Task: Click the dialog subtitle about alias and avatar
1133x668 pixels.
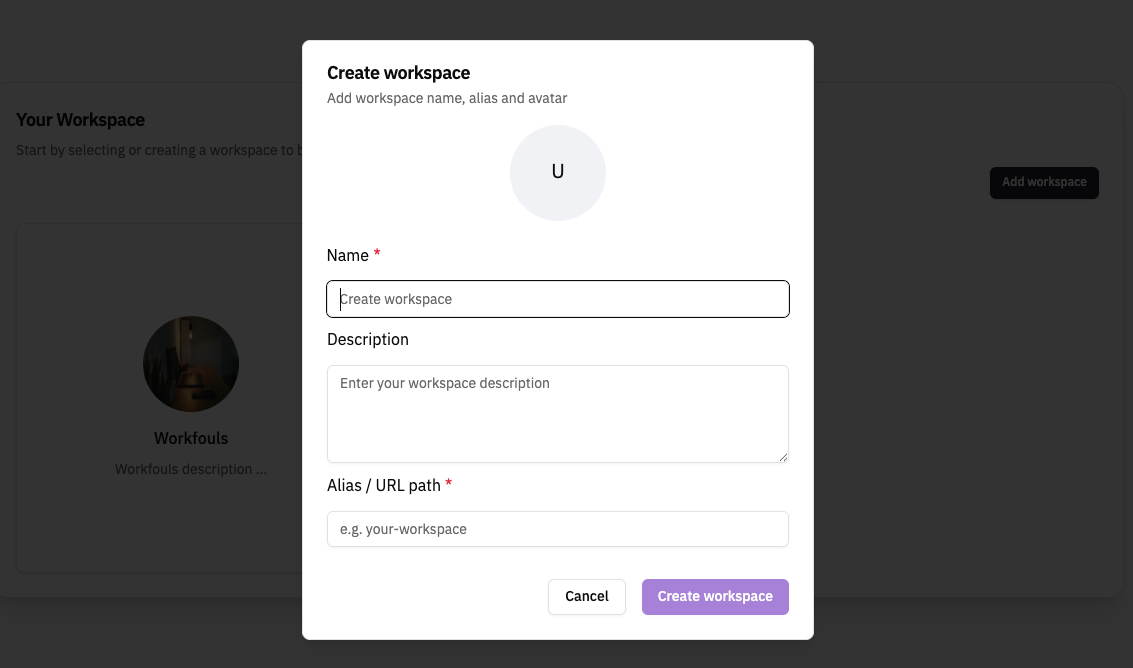Action: (x=447, y=98)
